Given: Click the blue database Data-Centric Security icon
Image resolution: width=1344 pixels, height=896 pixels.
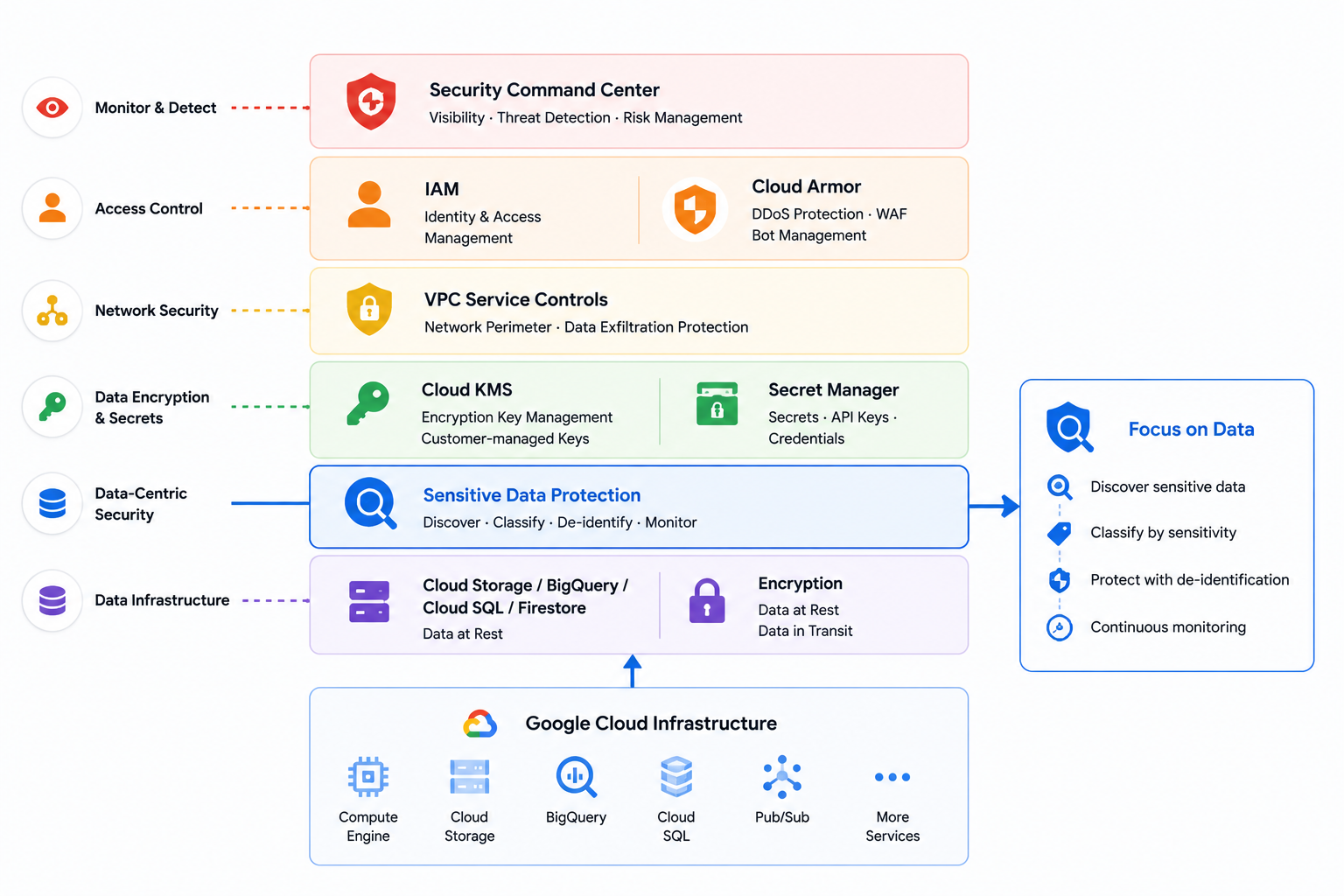Looking at the screenshot, I should 52,504.
